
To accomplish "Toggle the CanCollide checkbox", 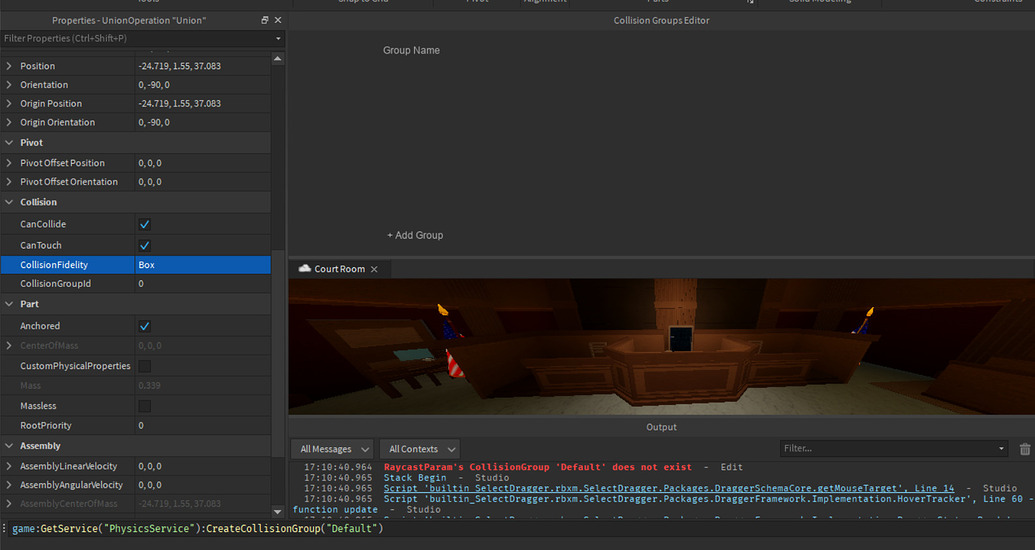I will pos(145,224).
